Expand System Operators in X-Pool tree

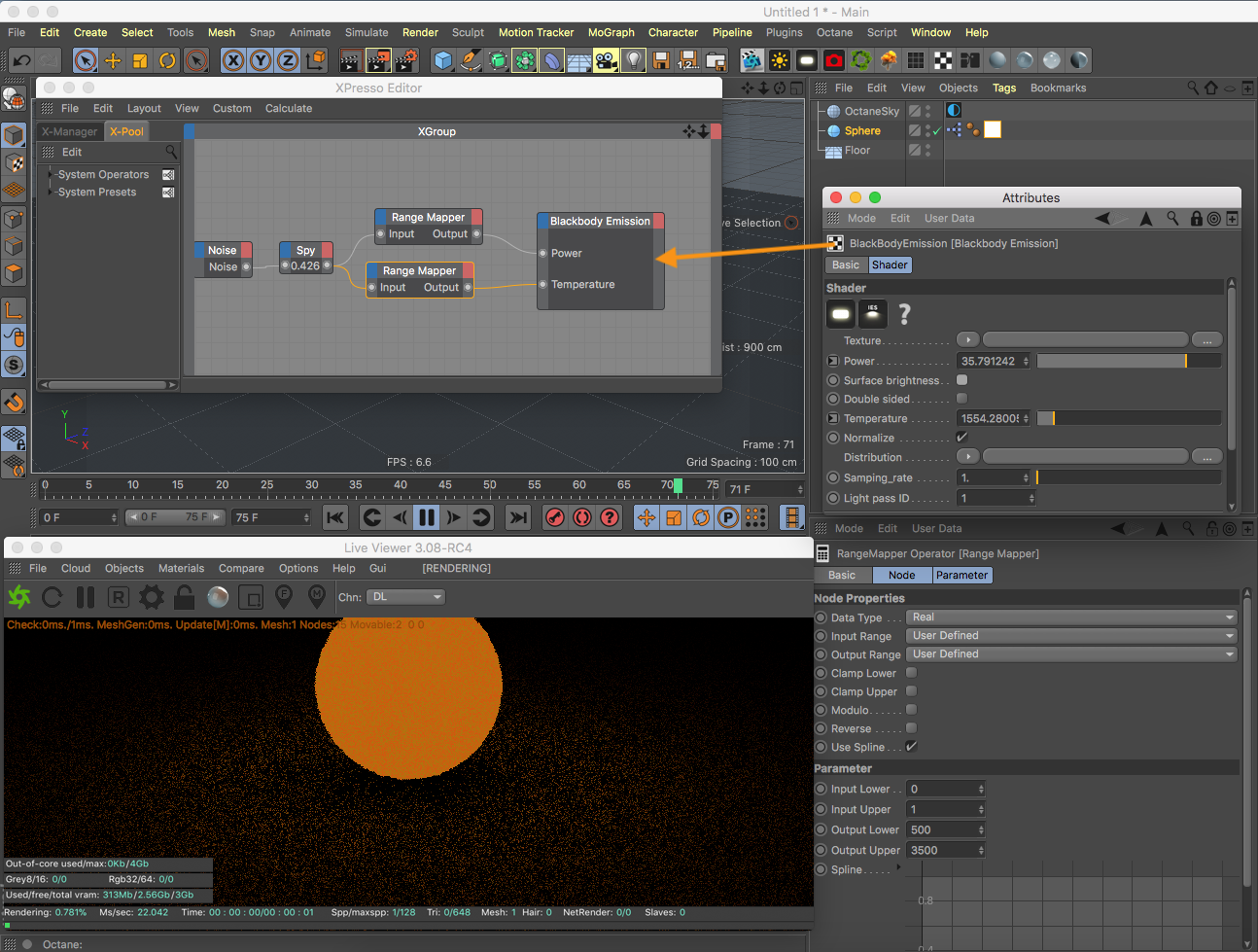coord(51,175)
